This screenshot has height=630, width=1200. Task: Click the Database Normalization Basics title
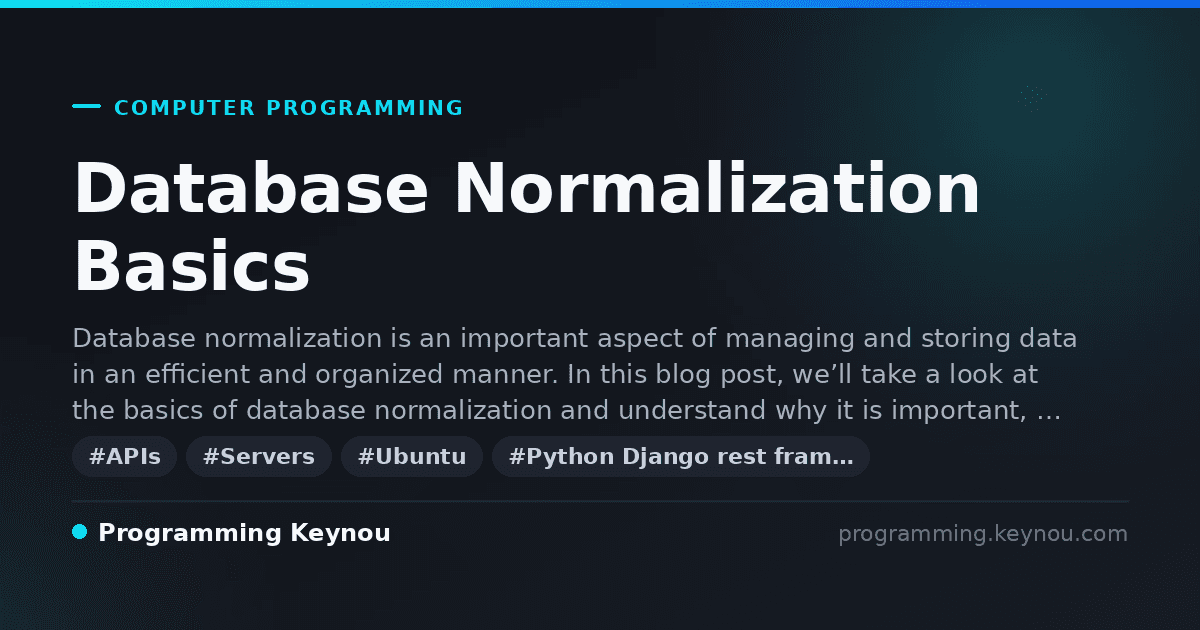[527, 228]
